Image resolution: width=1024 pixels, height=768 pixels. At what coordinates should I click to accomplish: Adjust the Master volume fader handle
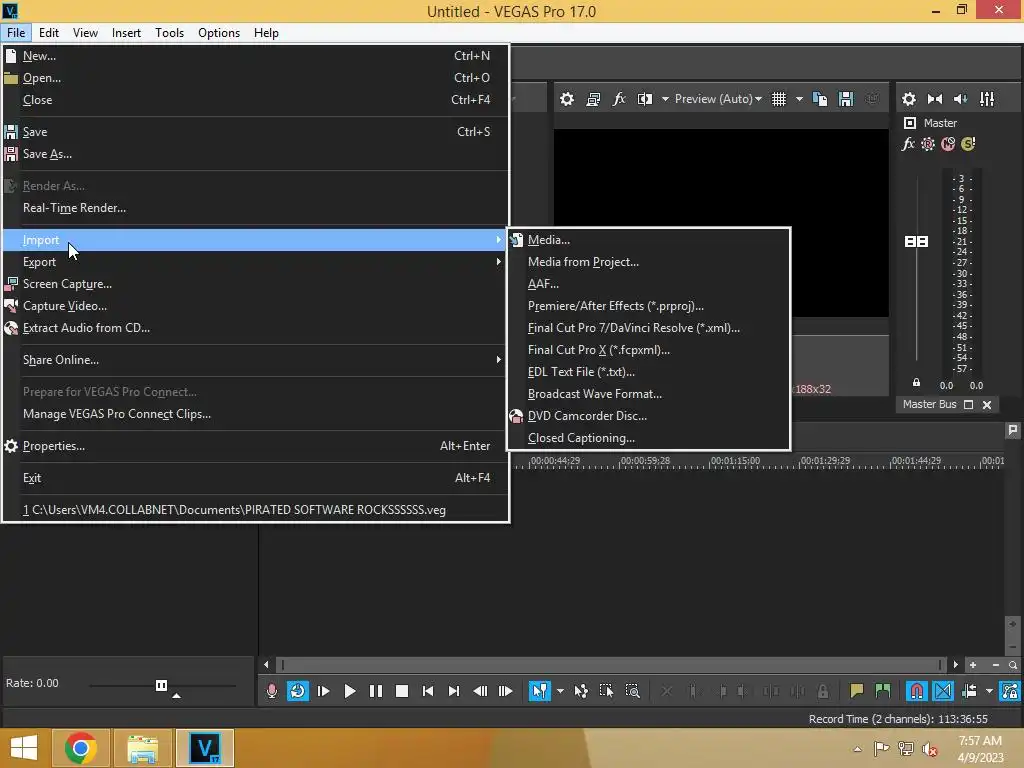coord(916,242)
